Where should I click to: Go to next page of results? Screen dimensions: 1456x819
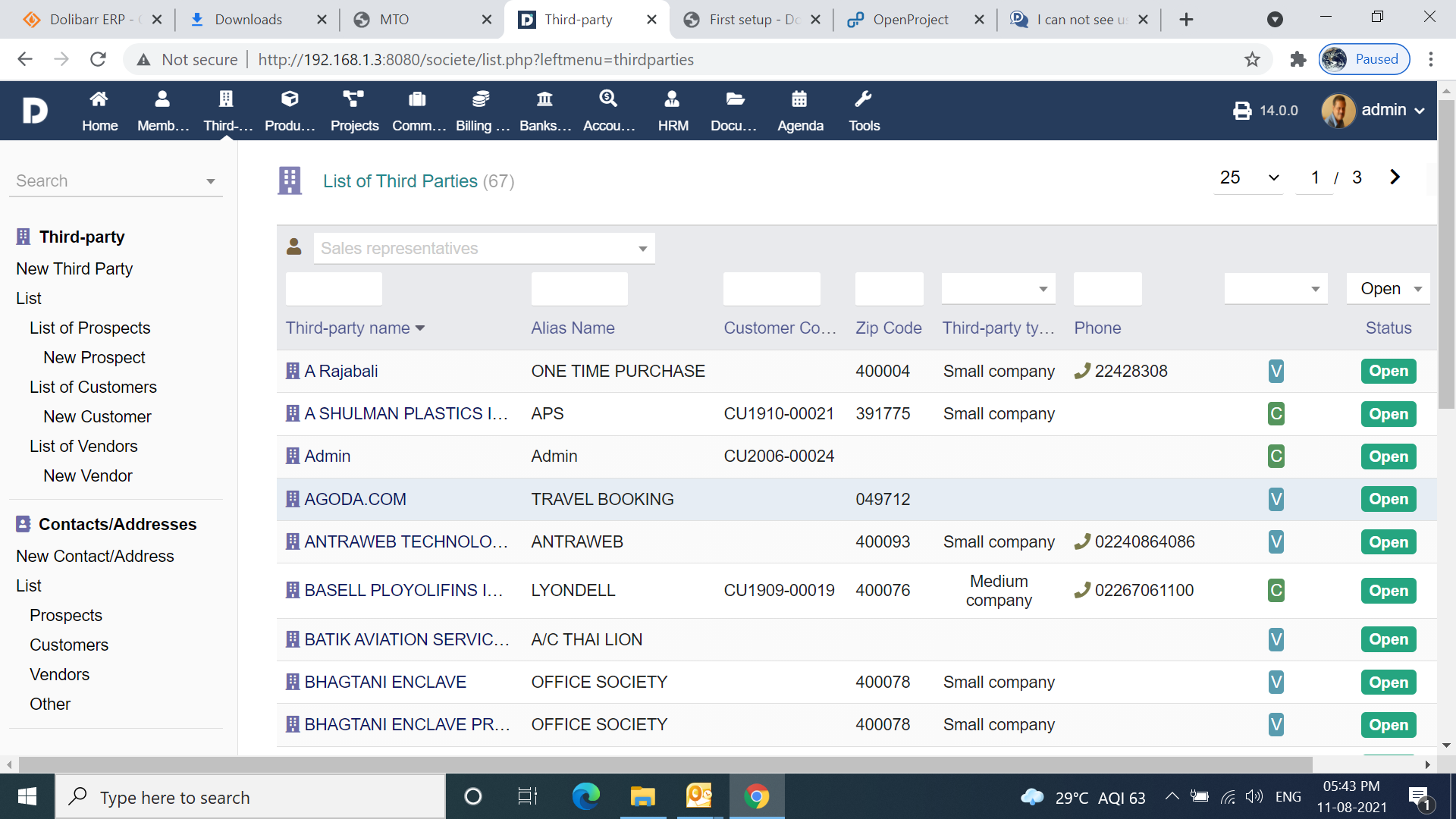coord(1395,177)
